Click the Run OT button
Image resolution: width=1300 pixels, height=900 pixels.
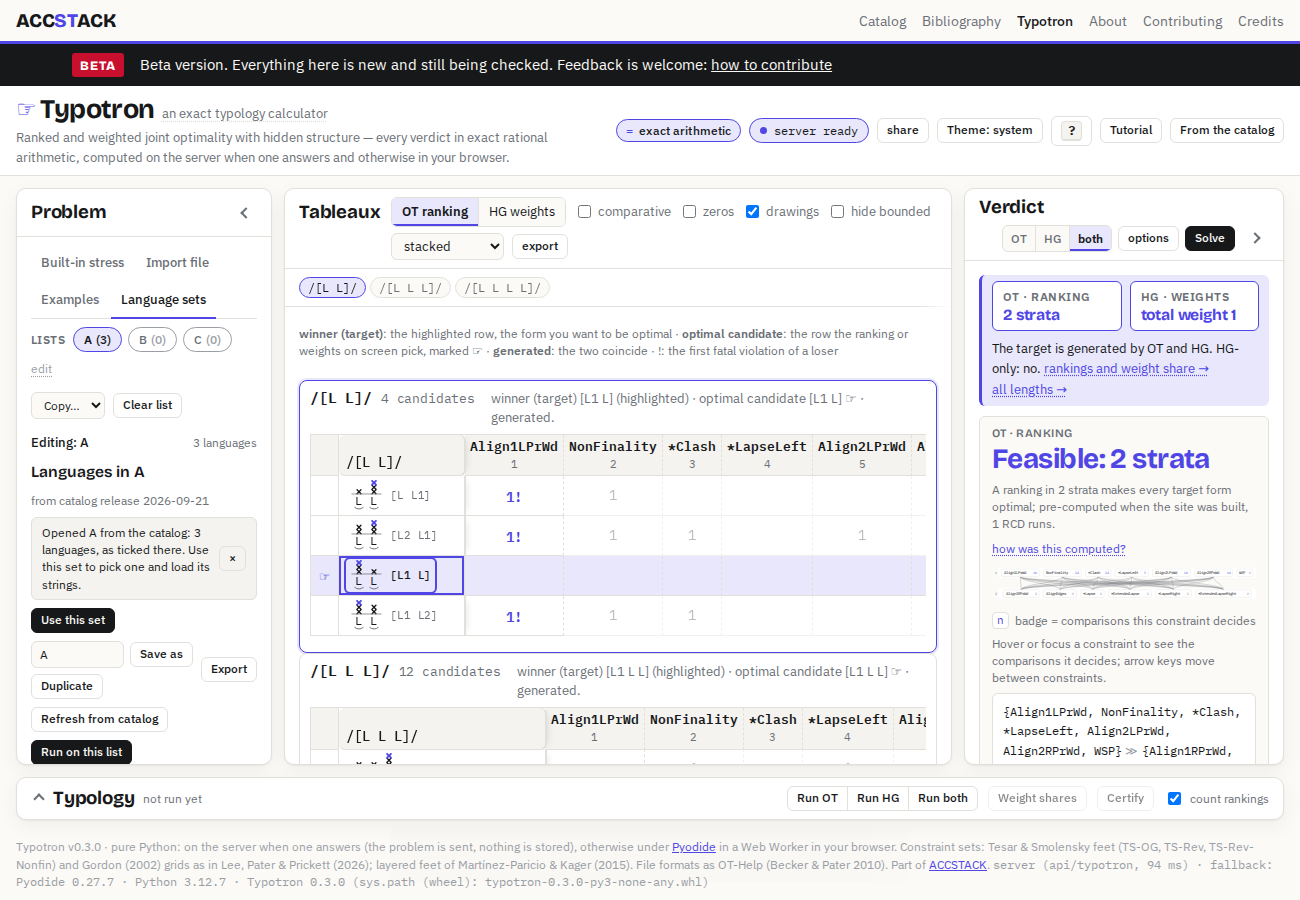[x=818, y=798]
